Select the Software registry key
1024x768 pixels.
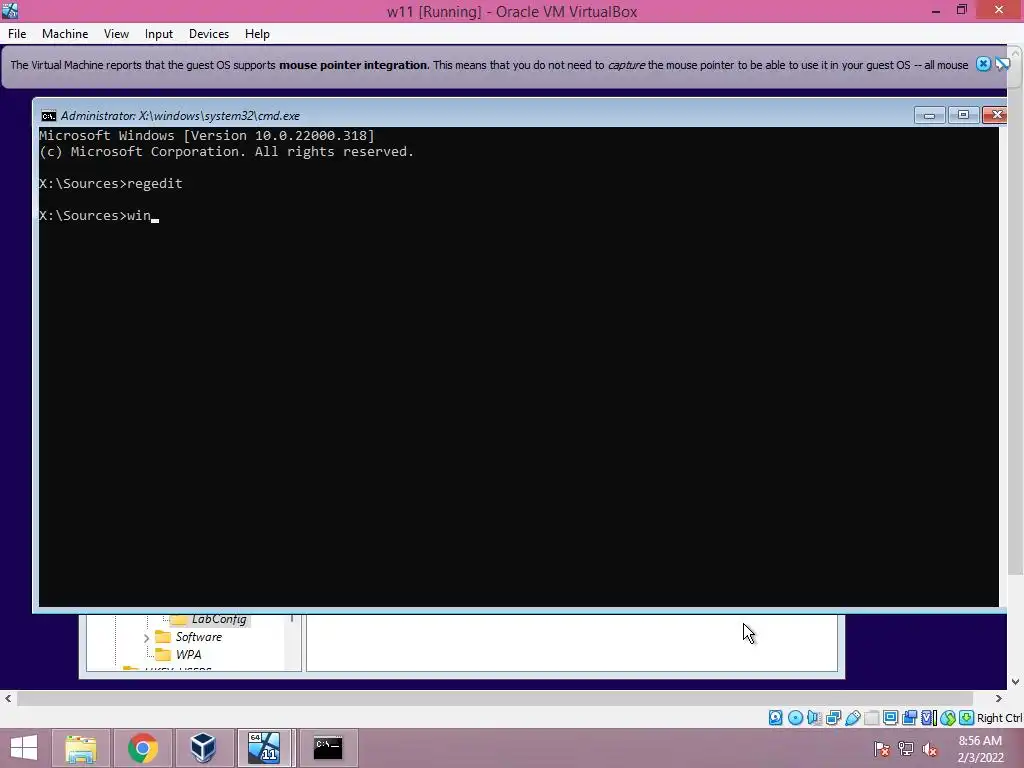click(199, 637)
